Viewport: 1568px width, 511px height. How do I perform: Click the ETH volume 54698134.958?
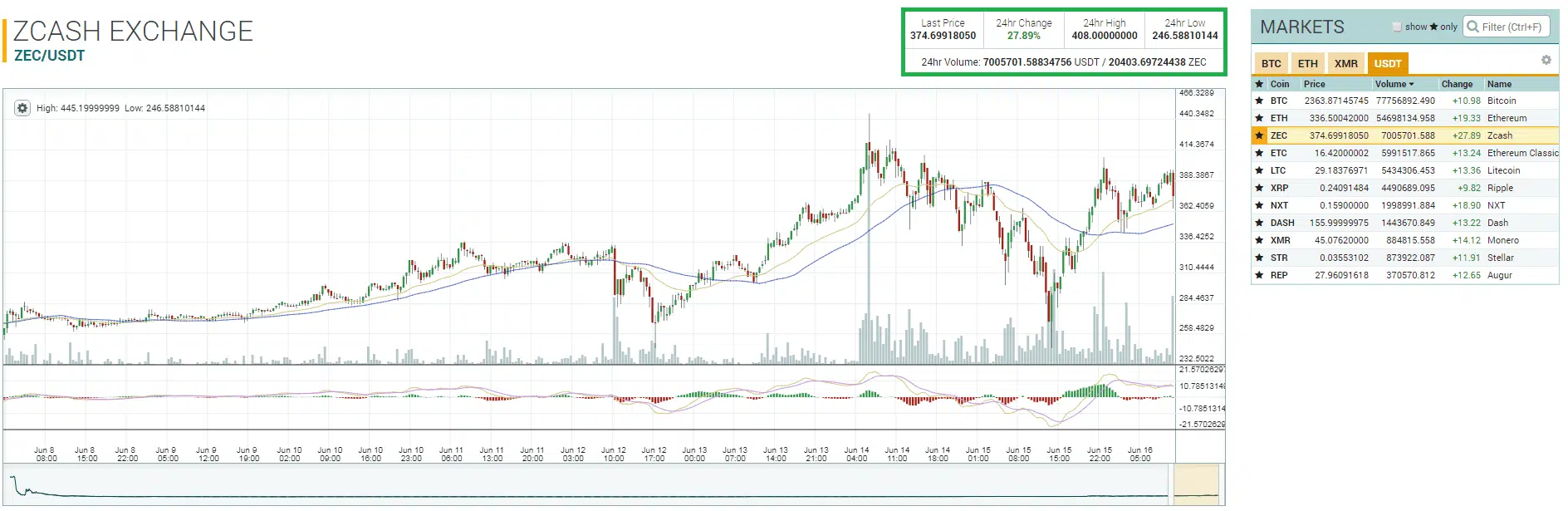[1405, 118]
